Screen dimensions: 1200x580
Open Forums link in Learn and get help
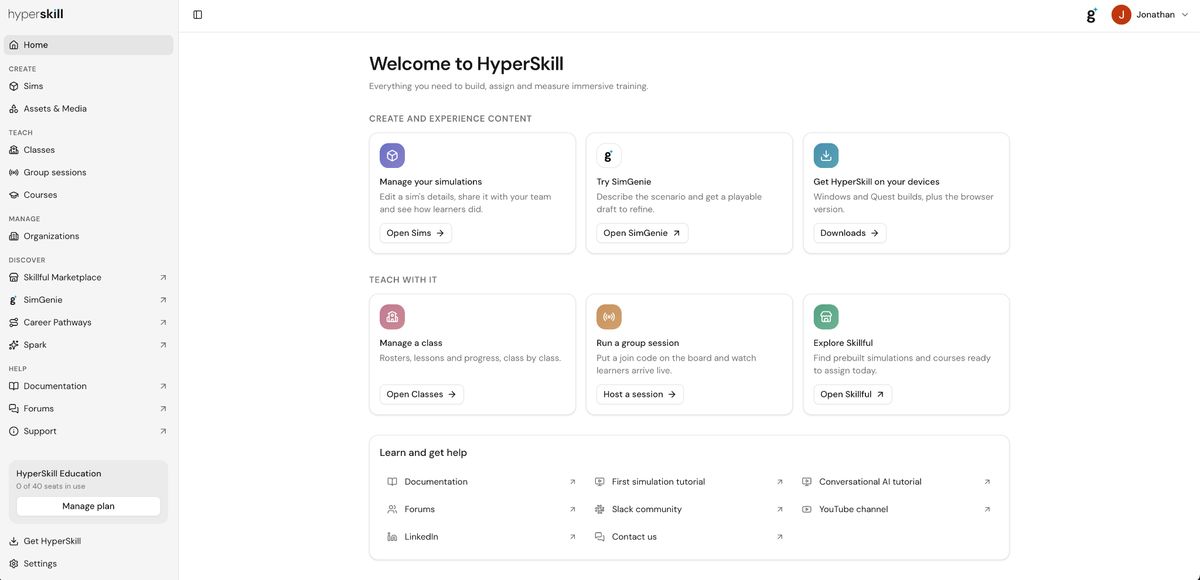click(482, 509)
